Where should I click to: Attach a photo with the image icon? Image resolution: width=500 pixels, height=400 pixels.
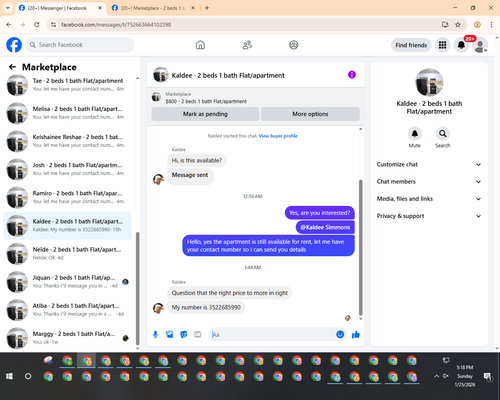click(170, 334)
